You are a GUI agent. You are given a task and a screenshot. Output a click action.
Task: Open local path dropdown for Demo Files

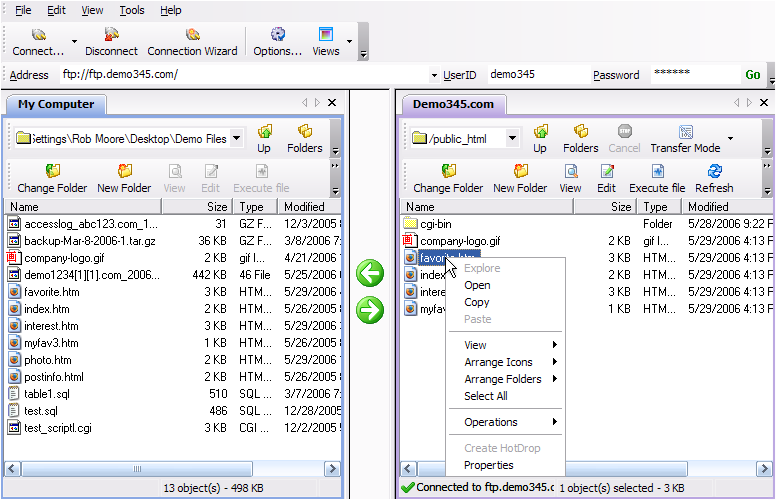pyautogui.click(x=237, y=138)
